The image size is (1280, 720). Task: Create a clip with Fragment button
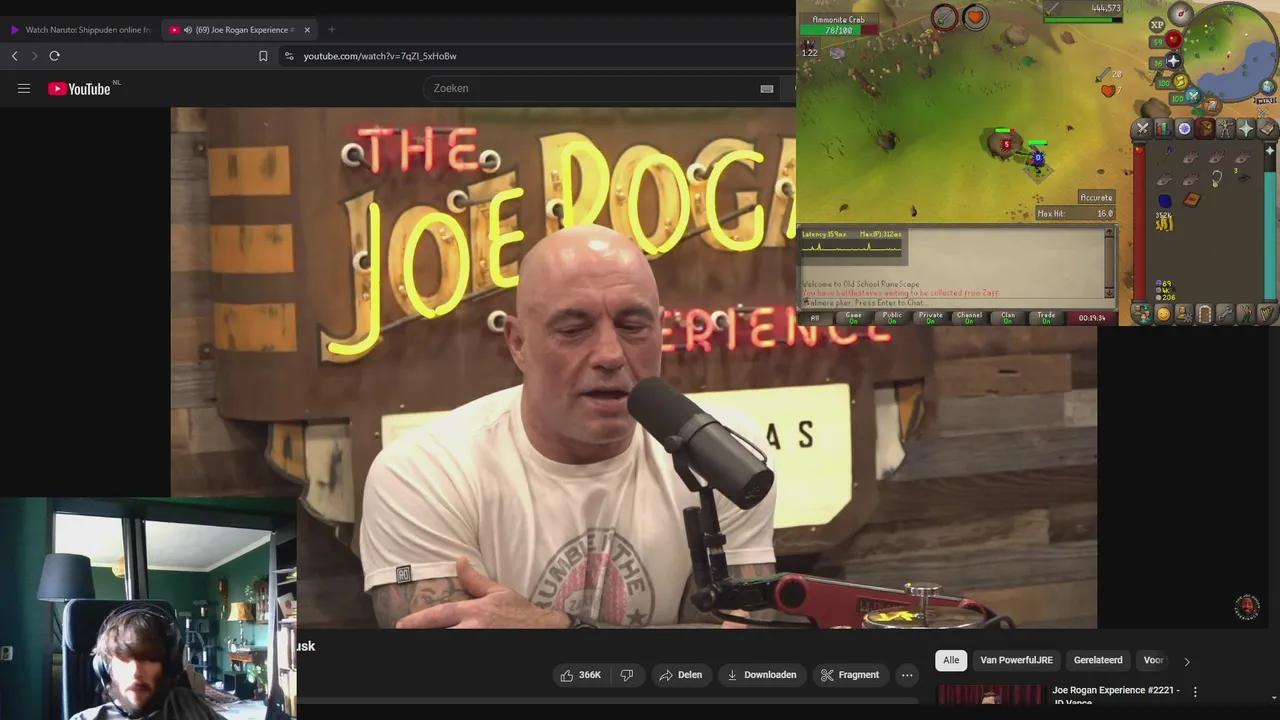(850, 675)
